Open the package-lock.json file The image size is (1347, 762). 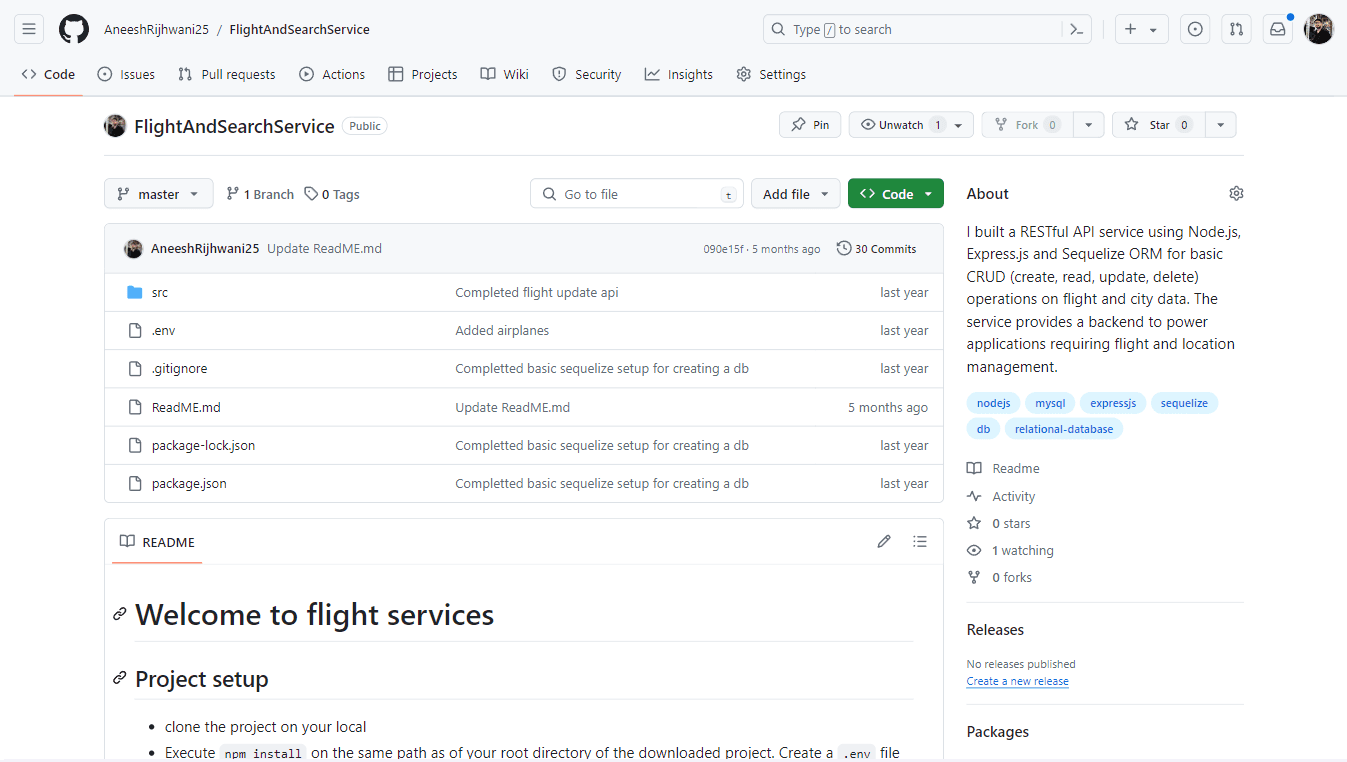(203, 445)
